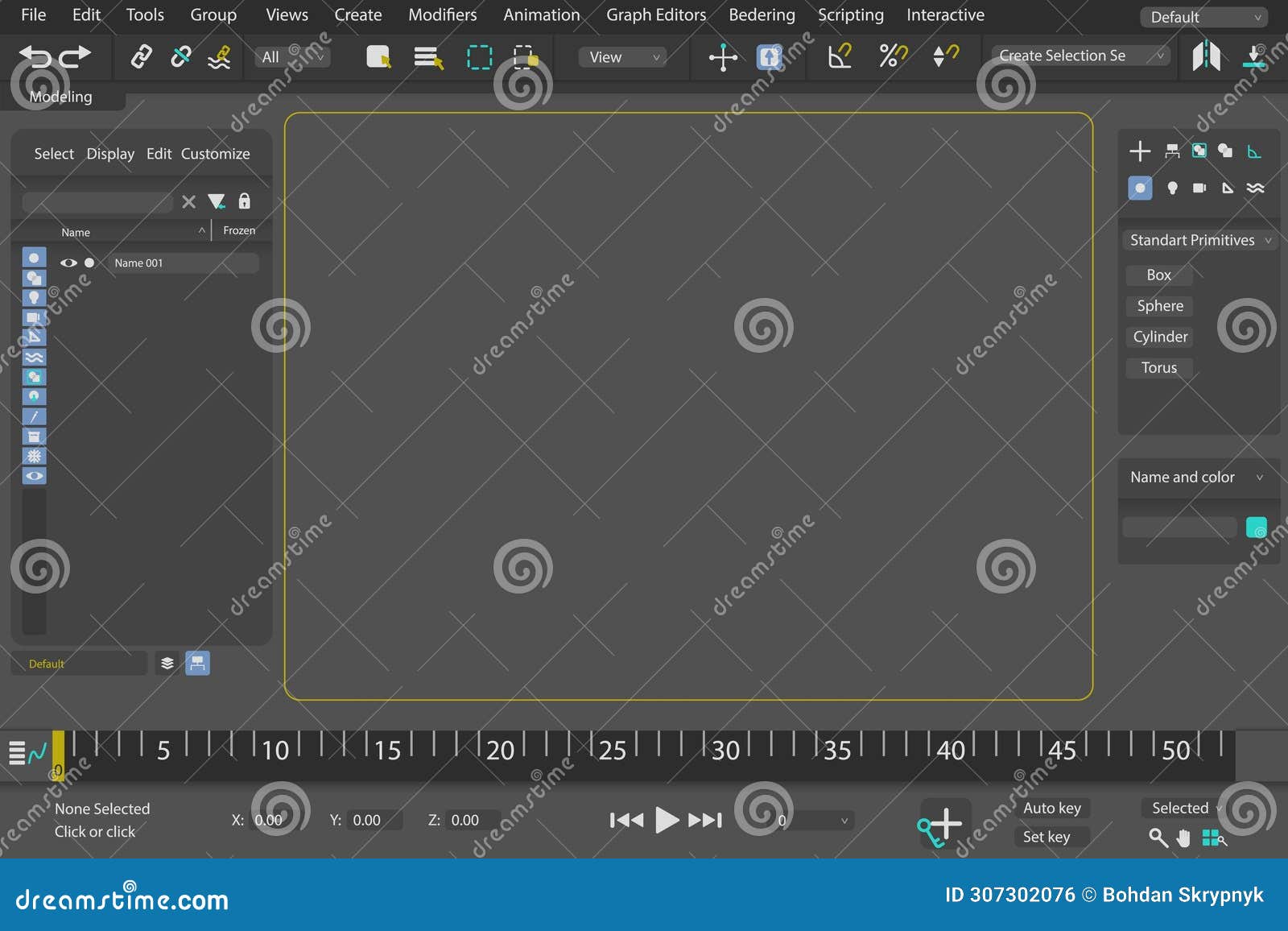Open the Geometry category on the command panel
Screen dimensions: 1288x931
1140,188
